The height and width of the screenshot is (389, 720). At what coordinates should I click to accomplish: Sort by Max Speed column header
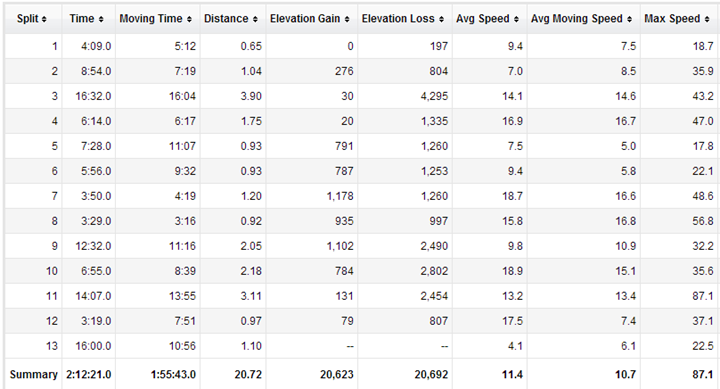tap(678, 19)
